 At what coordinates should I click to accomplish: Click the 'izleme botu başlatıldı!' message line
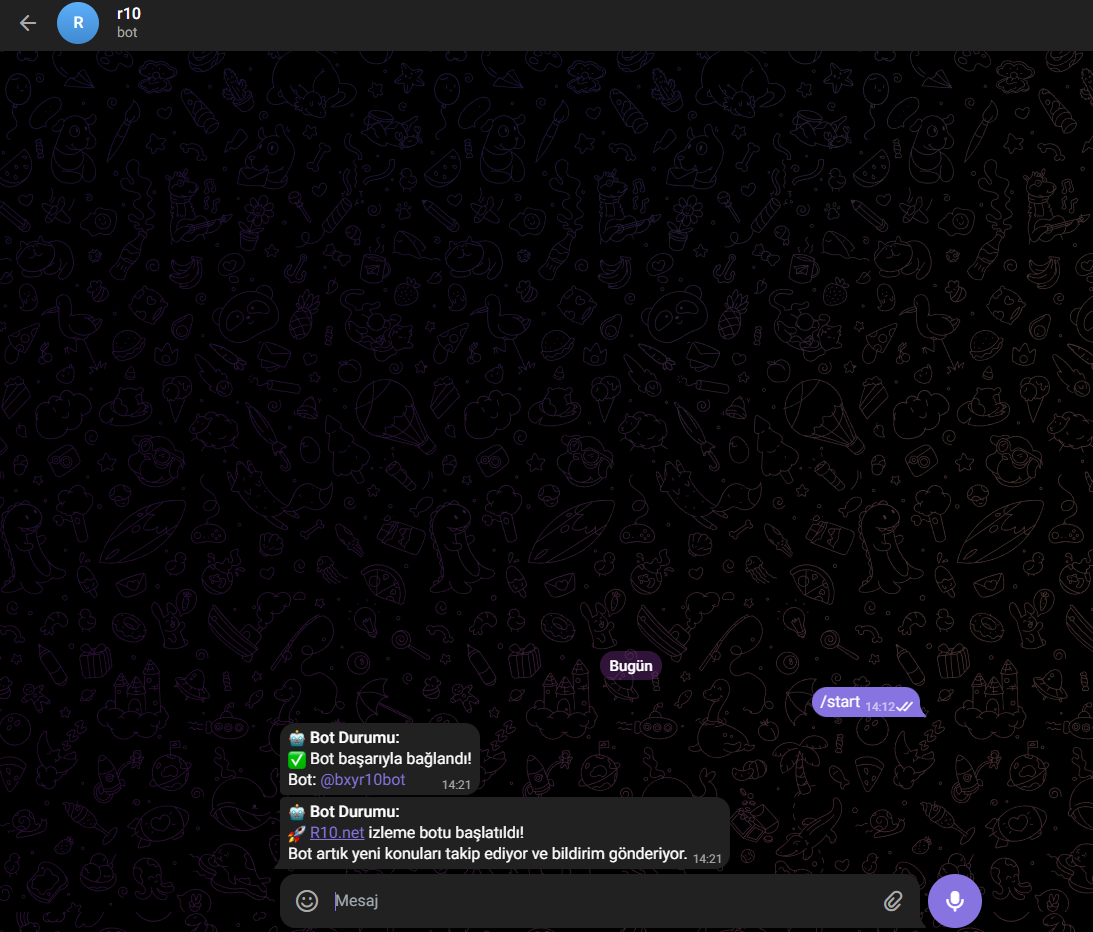[445, 832]
